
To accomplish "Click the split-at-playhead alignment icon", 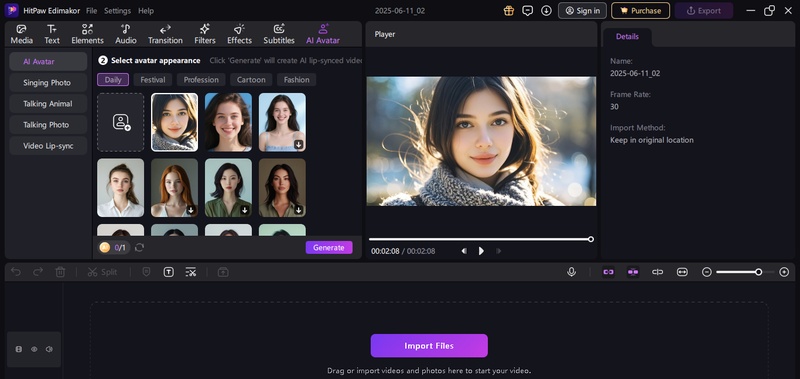I will (658, 272).
